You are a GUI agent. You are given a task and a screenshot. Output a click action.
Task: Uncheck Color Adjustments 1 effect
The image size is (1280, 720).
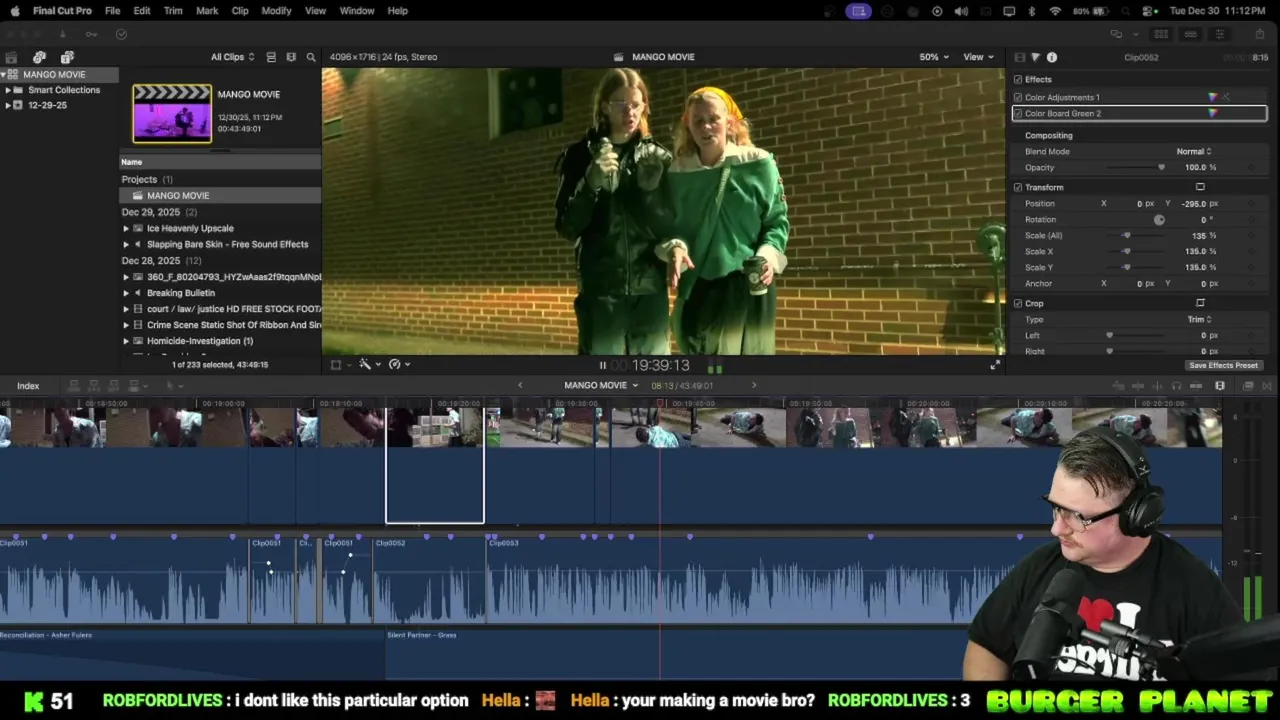1018,97
